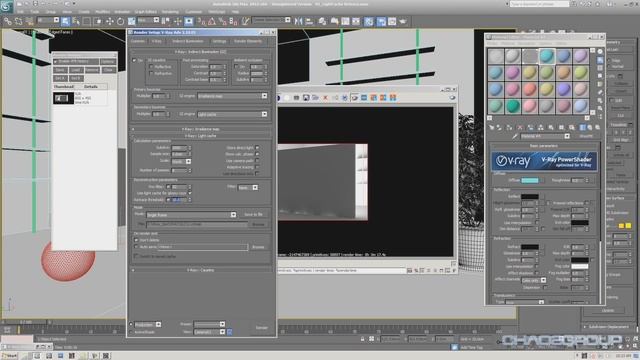Open the Material Editor from main toolbar
The image size is (640, 360).
coord(369,21)
